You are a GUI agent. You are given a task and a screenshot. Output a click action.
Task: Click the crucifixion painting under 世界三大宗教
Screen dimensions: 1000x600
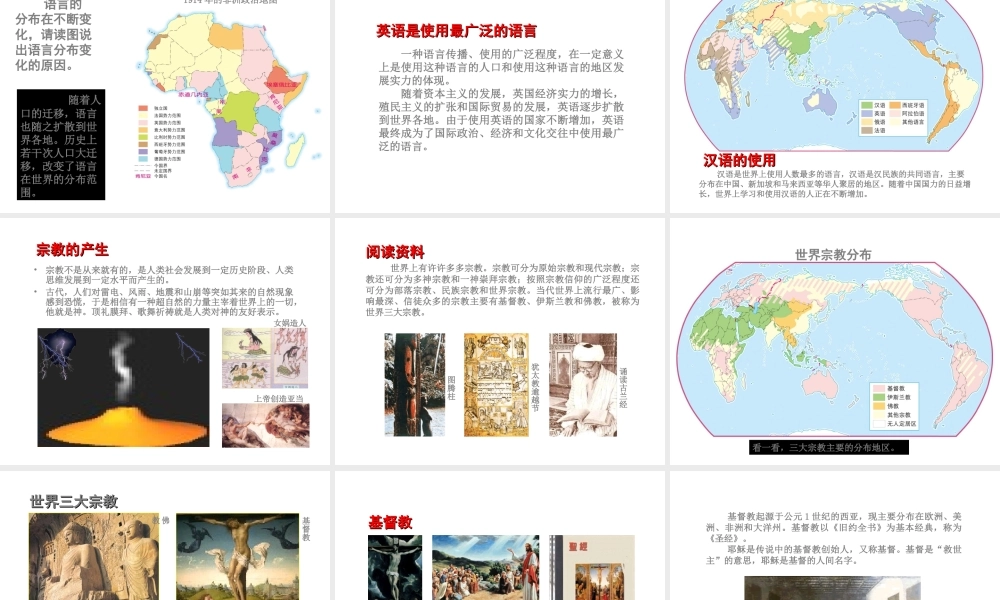tap(237, 557)
